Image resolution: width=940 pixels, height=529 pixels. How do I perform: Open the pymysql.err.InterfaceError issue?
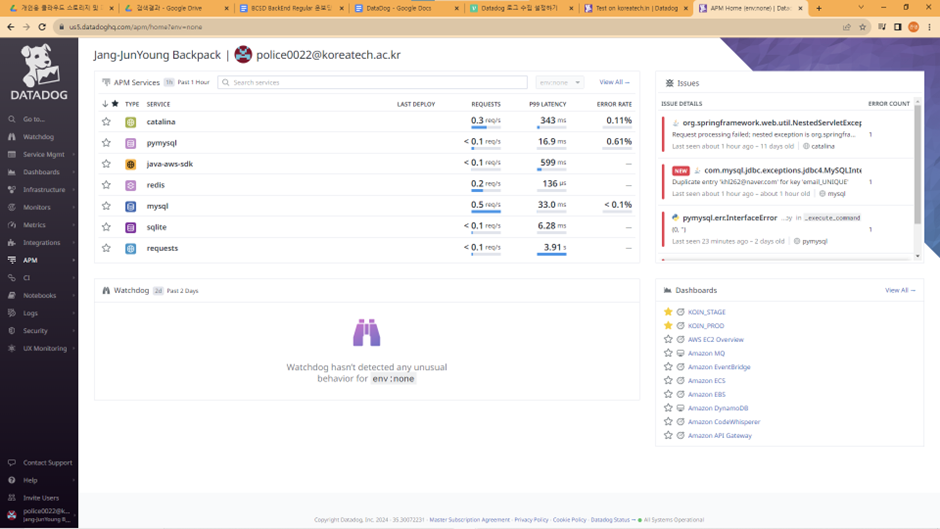coord(730,218)
